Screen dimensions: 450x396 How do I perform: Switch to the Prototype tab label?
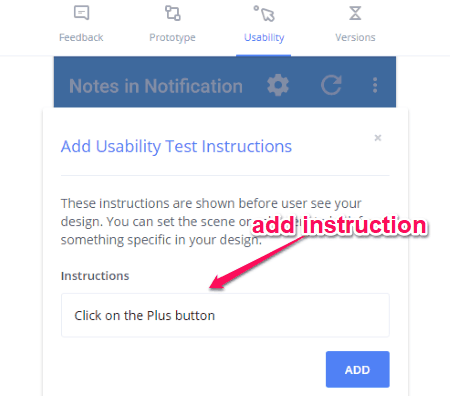pyautogui.click(x=172, y=38)
